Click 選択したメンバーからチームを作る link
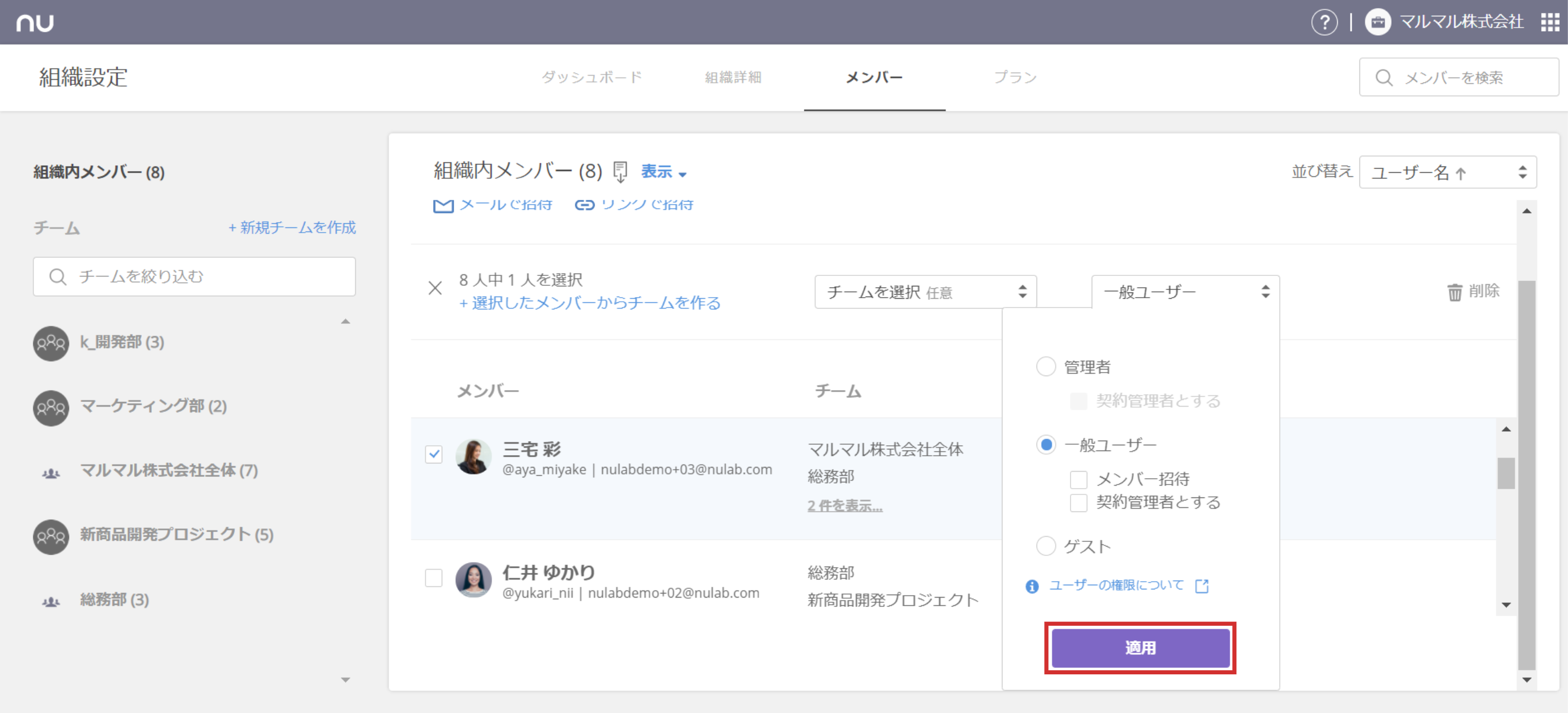This screenshot has height=713, width=1568. pos(590,303)
